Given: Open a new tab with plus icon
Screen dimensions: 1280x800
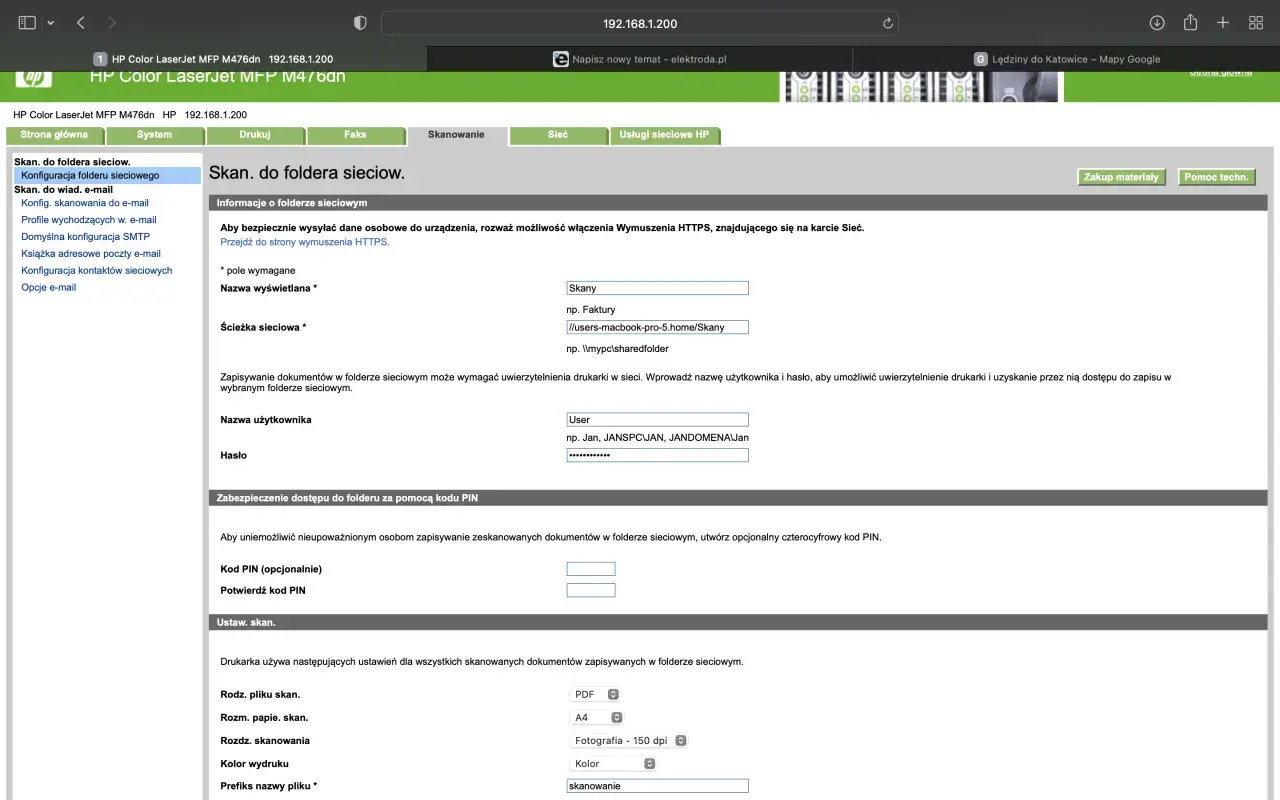Looking at the screenshot, I should point(1223,23).
